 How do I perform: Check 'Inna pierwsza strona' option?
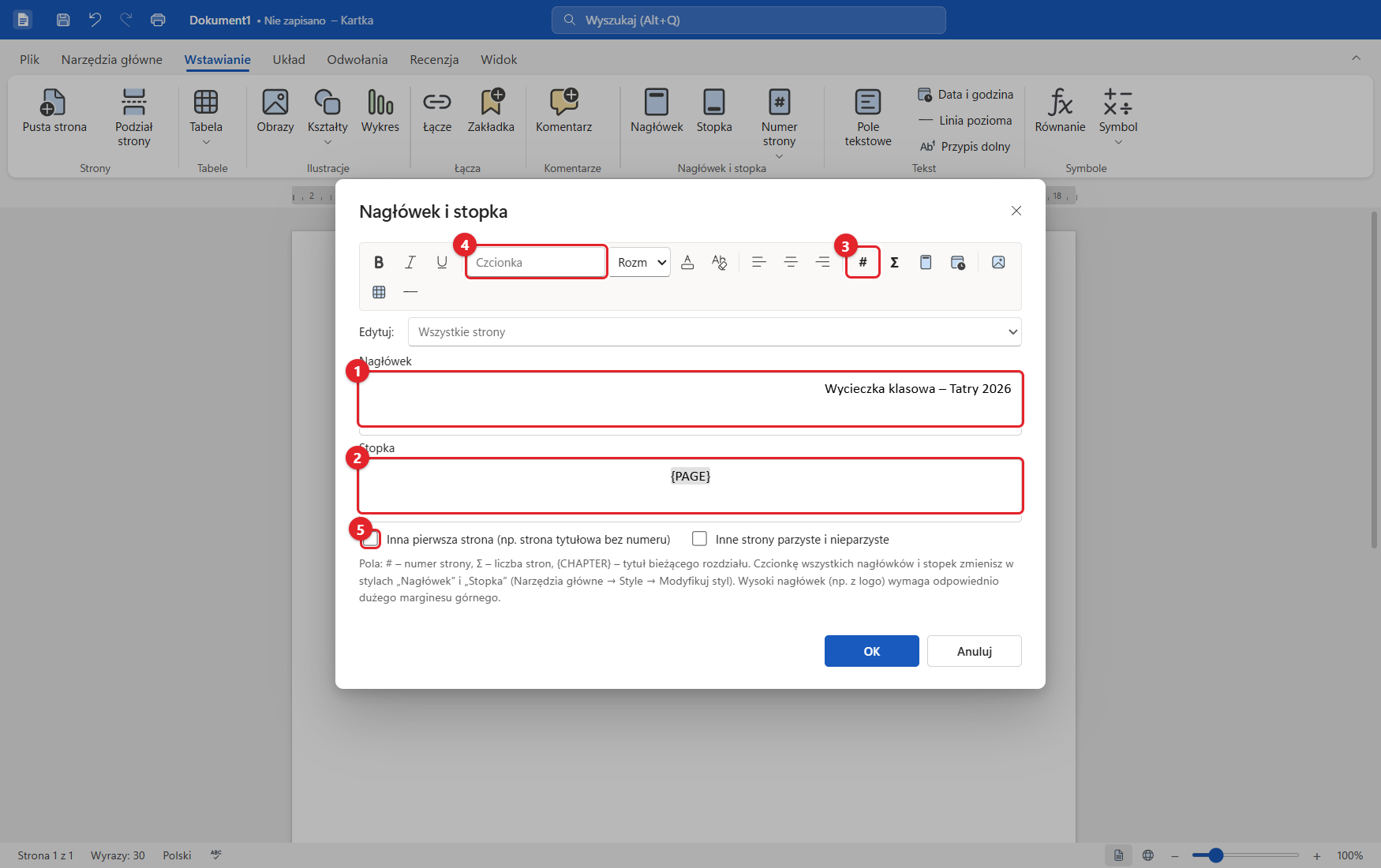pos(371,539)
